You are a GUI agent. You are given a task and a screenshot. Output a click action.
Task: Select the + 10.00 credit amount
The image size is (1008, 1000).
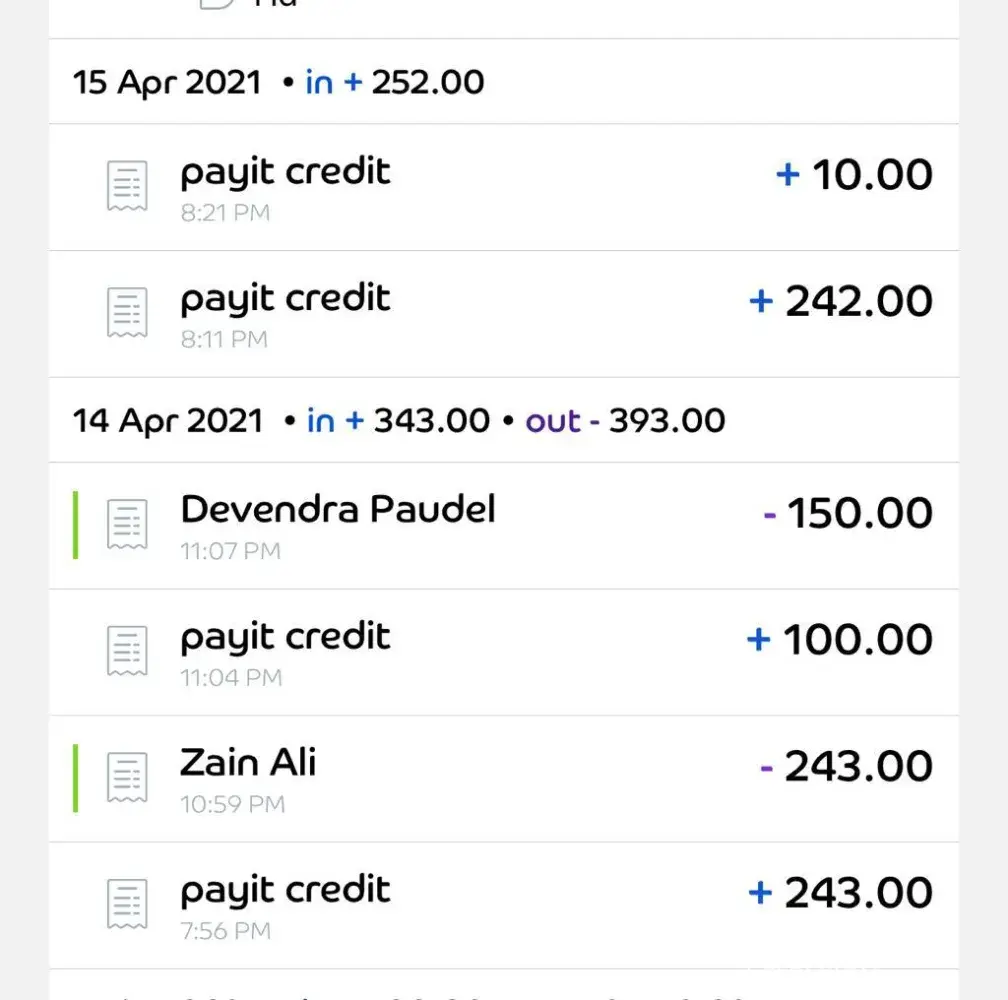point(854,175)
